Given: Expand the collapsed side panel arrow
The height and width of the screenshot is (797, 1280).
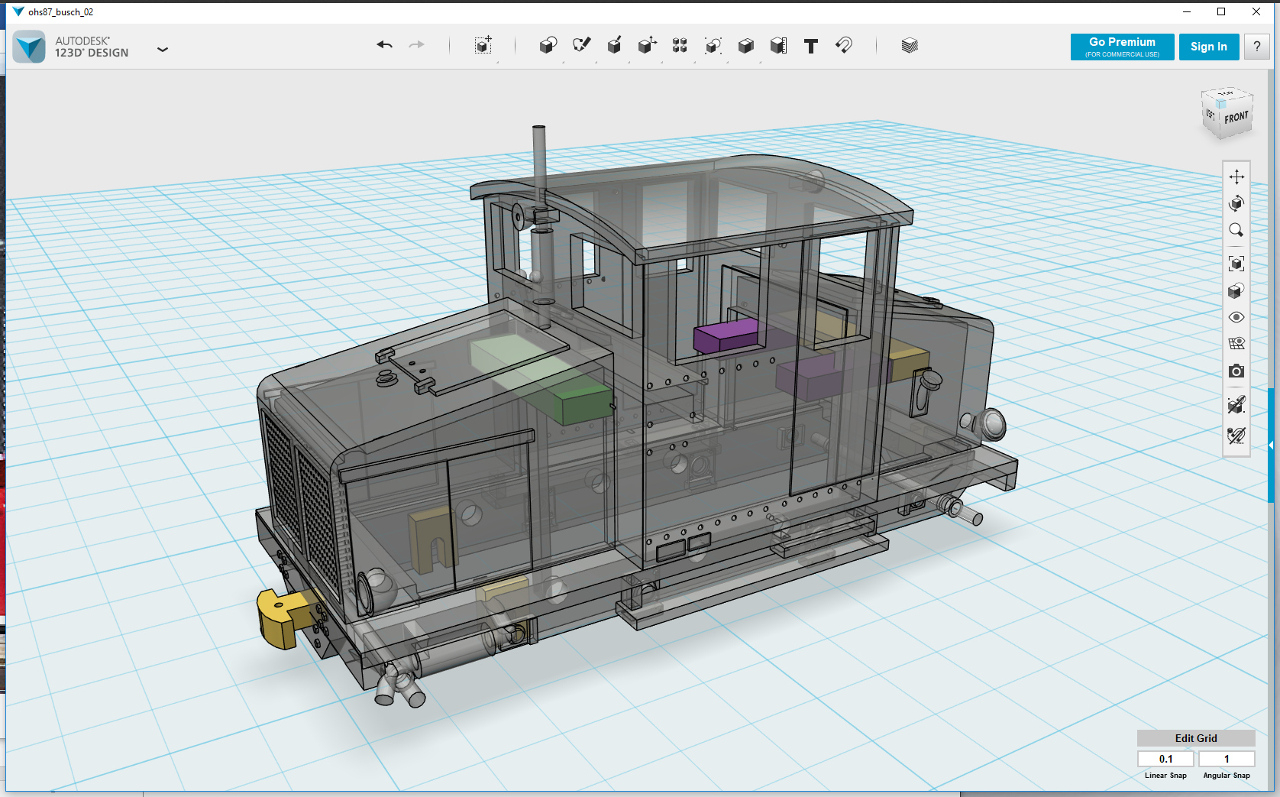Looking at the screenshot, I should point(1271,445).
